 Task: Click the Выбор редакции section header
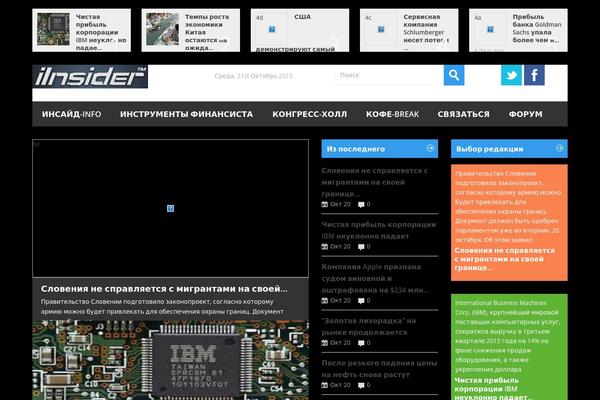(509, 149)
